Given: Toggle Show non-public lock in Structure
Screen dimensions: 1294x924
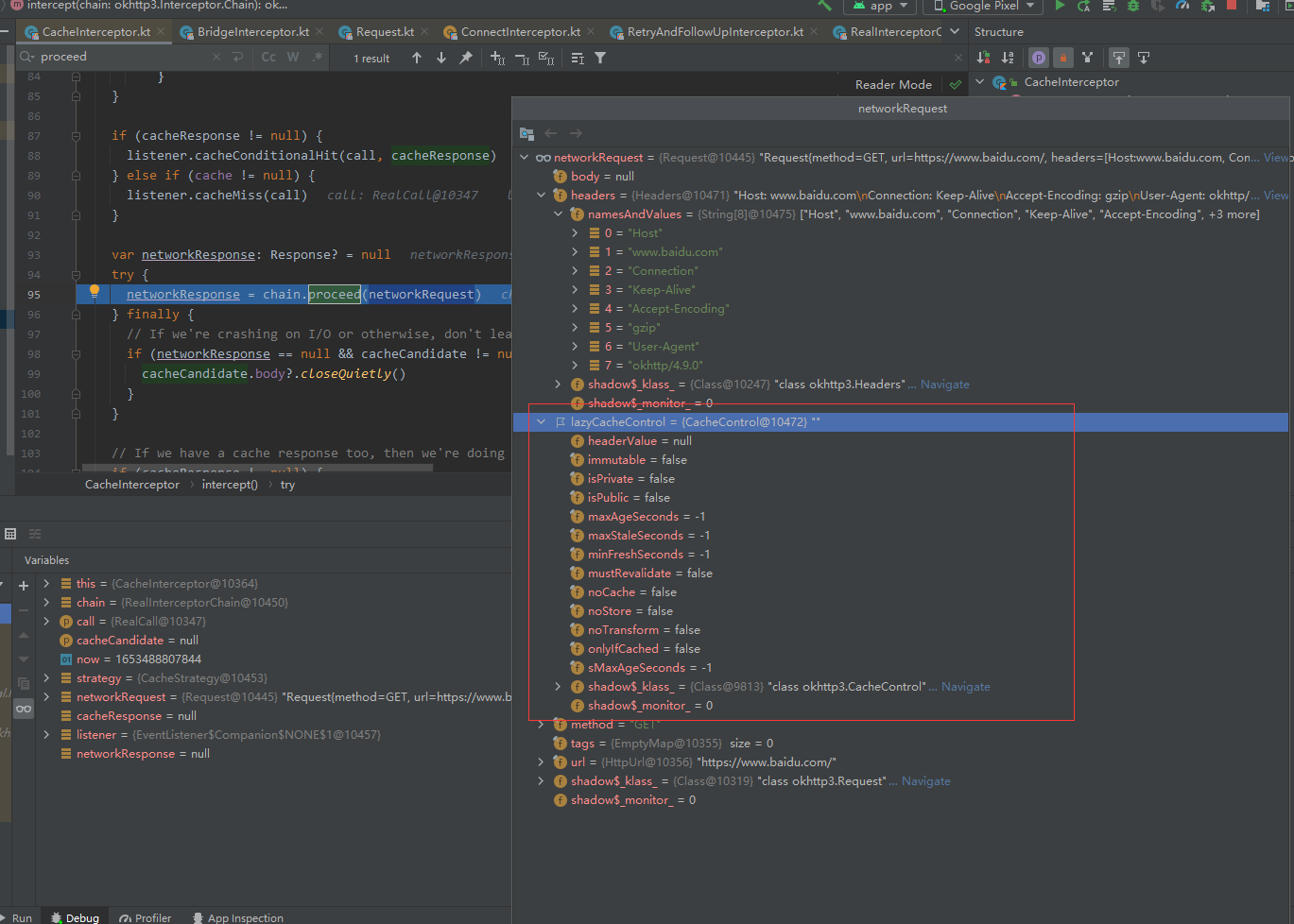Looking at the screenshot, I should tap(1062, 58).
